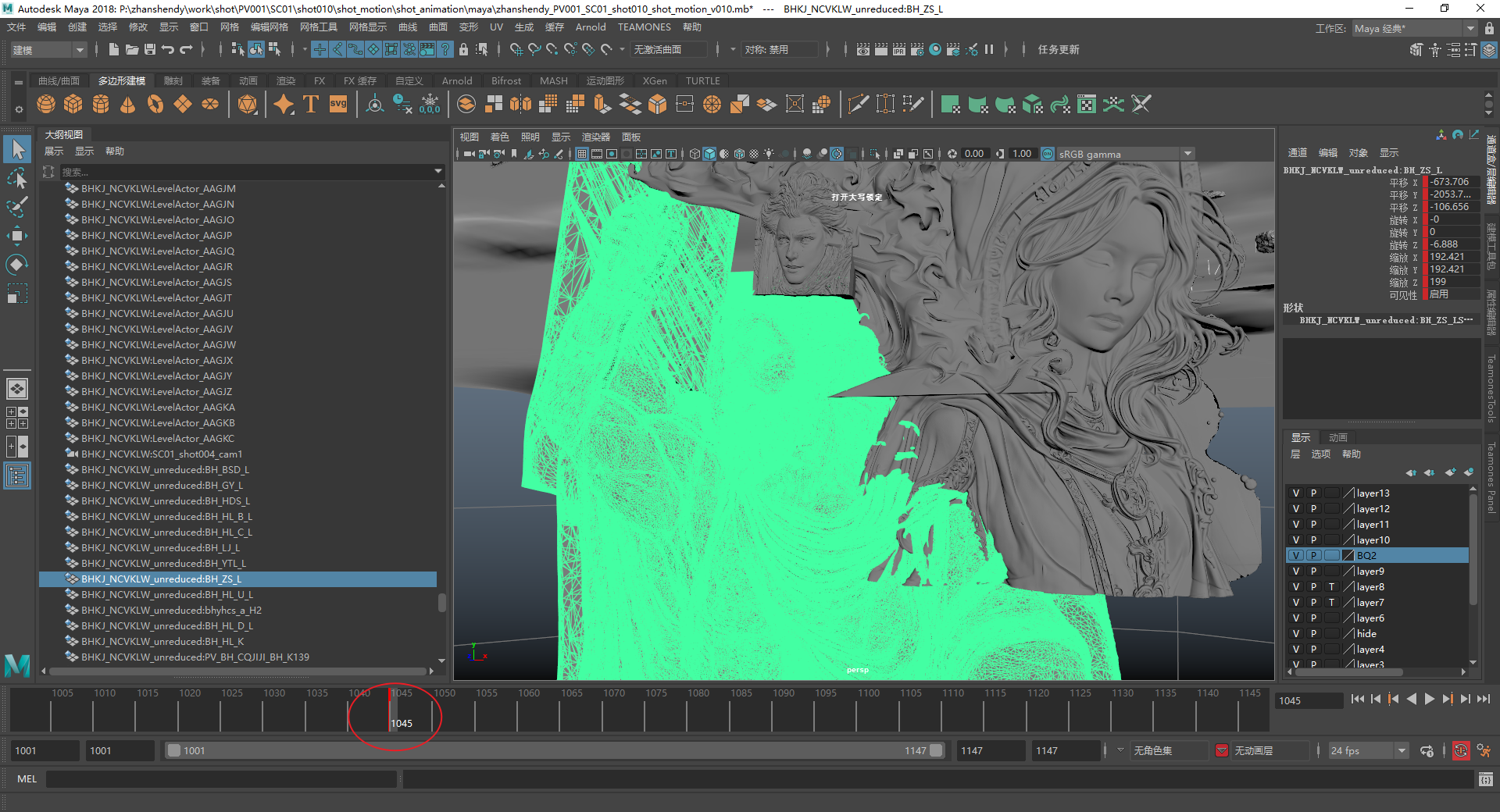This screenshot has height=812, width=1500.
Task: Toggle visibility of layer13
Action: pos(1296,493)
